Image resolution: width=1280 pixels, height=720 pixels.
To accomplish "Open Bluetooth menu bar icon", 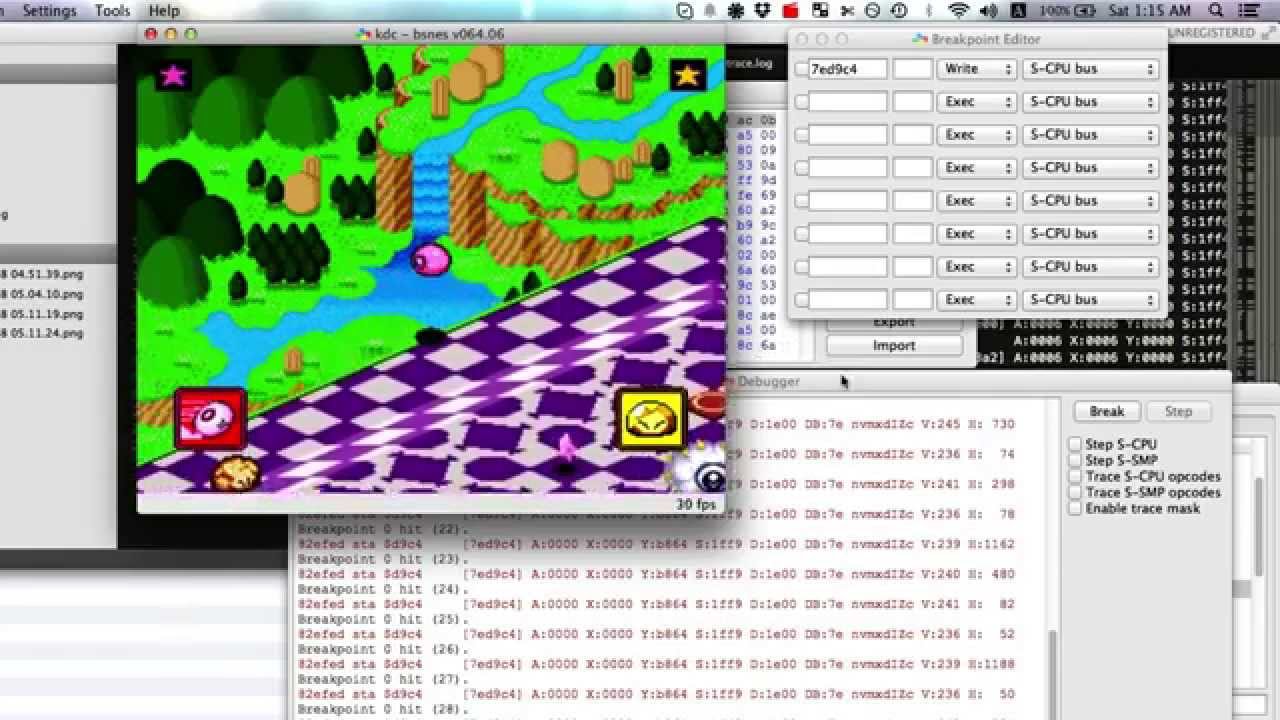I will pyautogui.click(x=929, y=11).
